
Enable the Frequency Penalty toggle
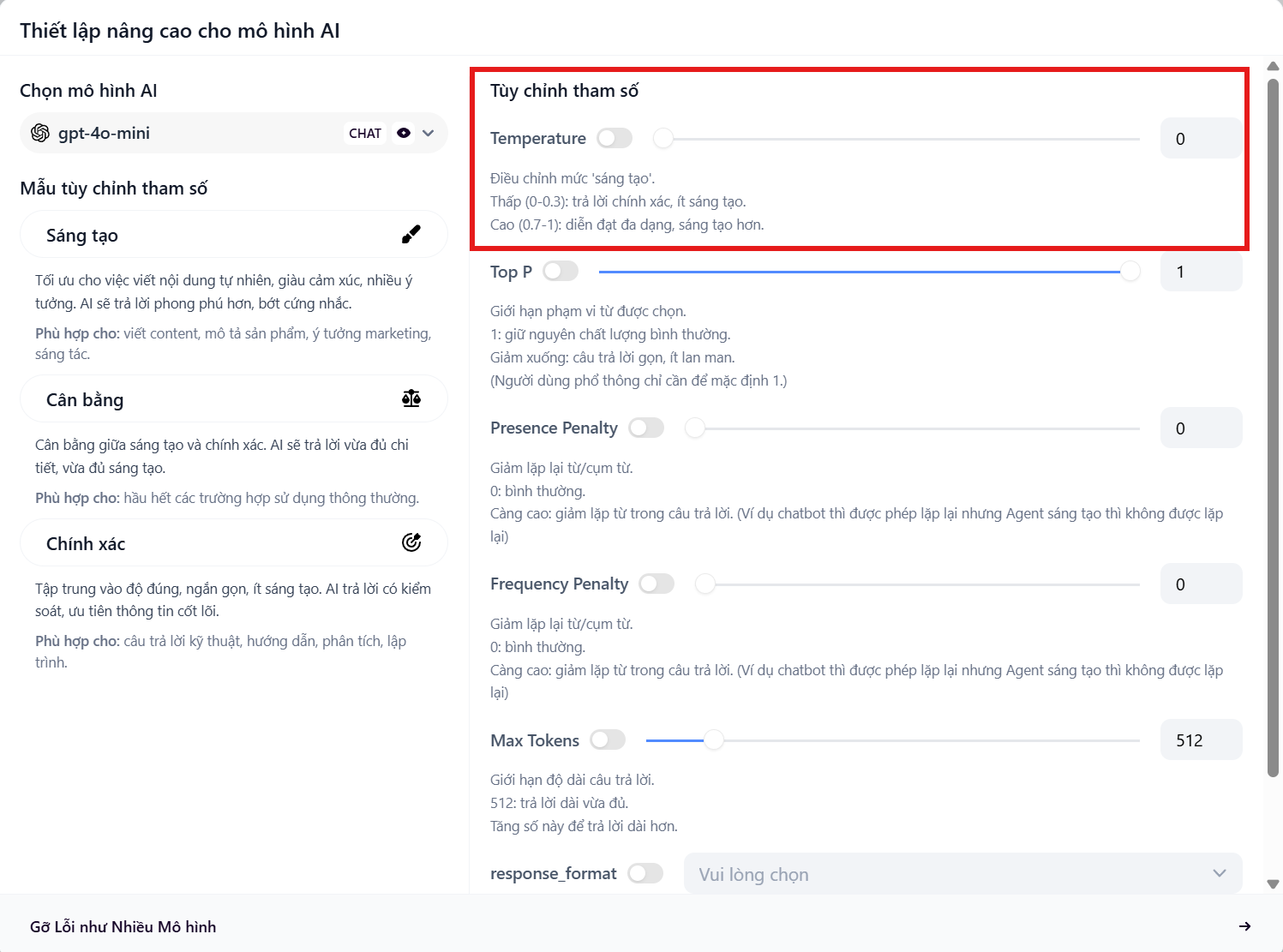pyautogui.click(x=656, y=584)
